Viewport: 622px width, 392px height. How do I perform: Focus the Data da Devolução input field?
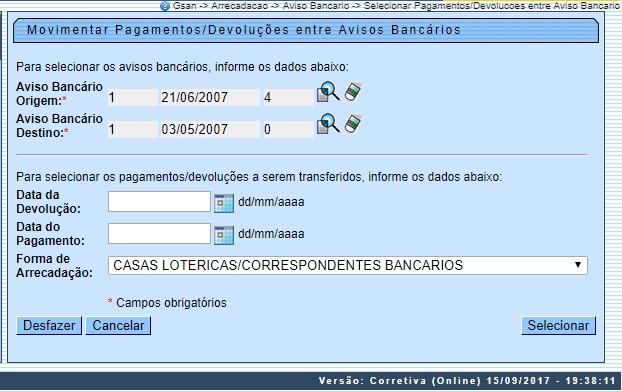(x=159, y=202)
